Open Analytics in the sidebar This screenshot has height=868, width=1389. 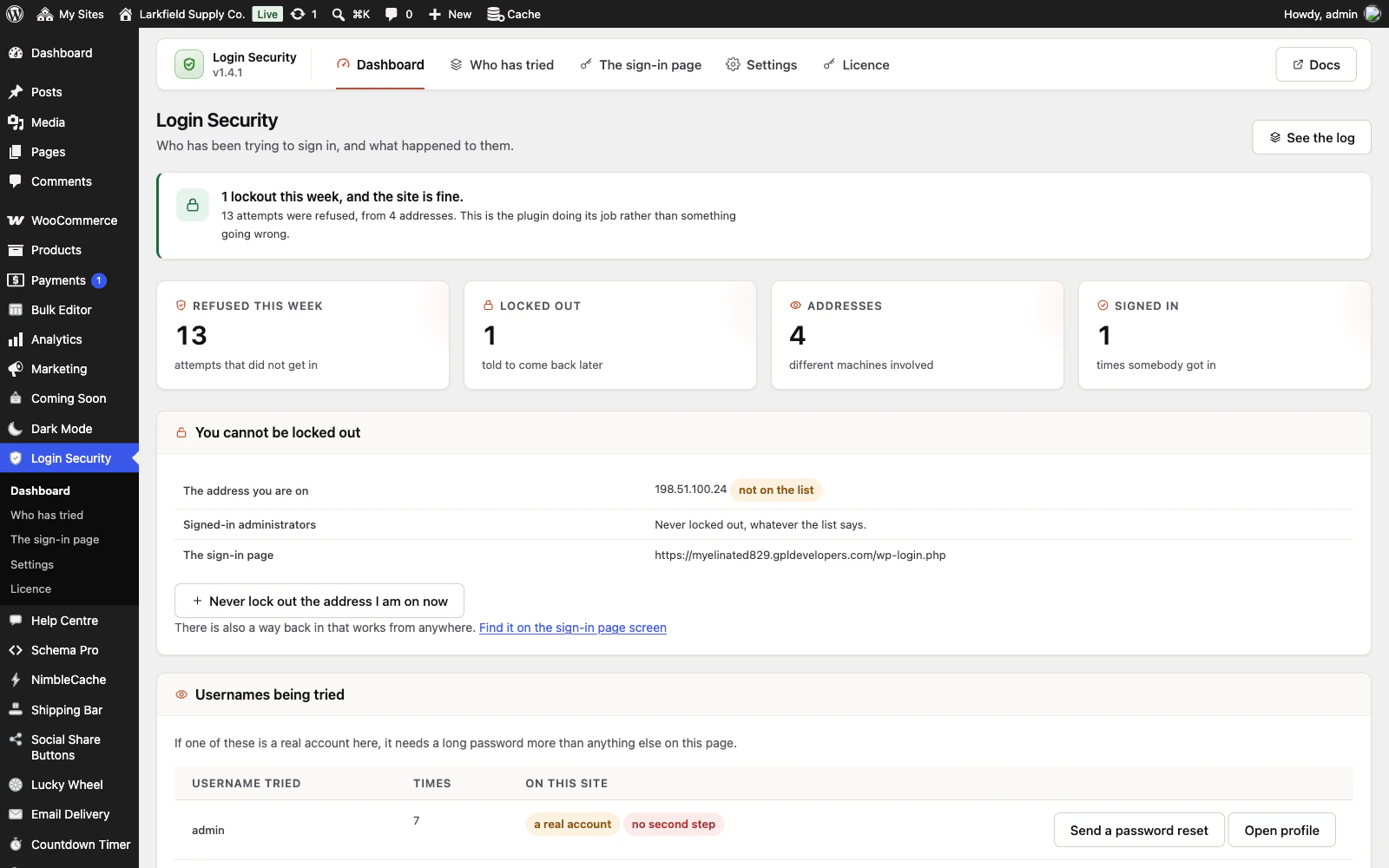pyautogui.click(x=69, y=339)
